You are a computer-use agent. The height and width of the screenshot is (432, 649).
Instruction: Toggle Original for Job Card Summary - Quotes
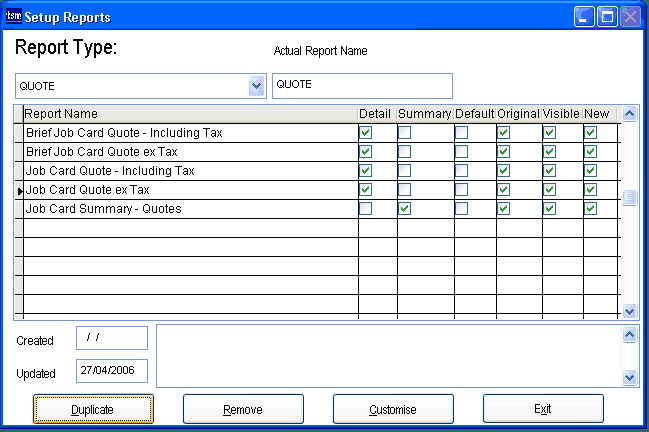click(504, 209)
